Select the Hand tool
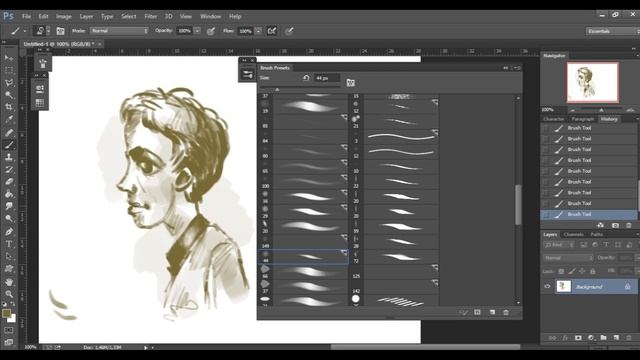640x360 pixels. 9,282
